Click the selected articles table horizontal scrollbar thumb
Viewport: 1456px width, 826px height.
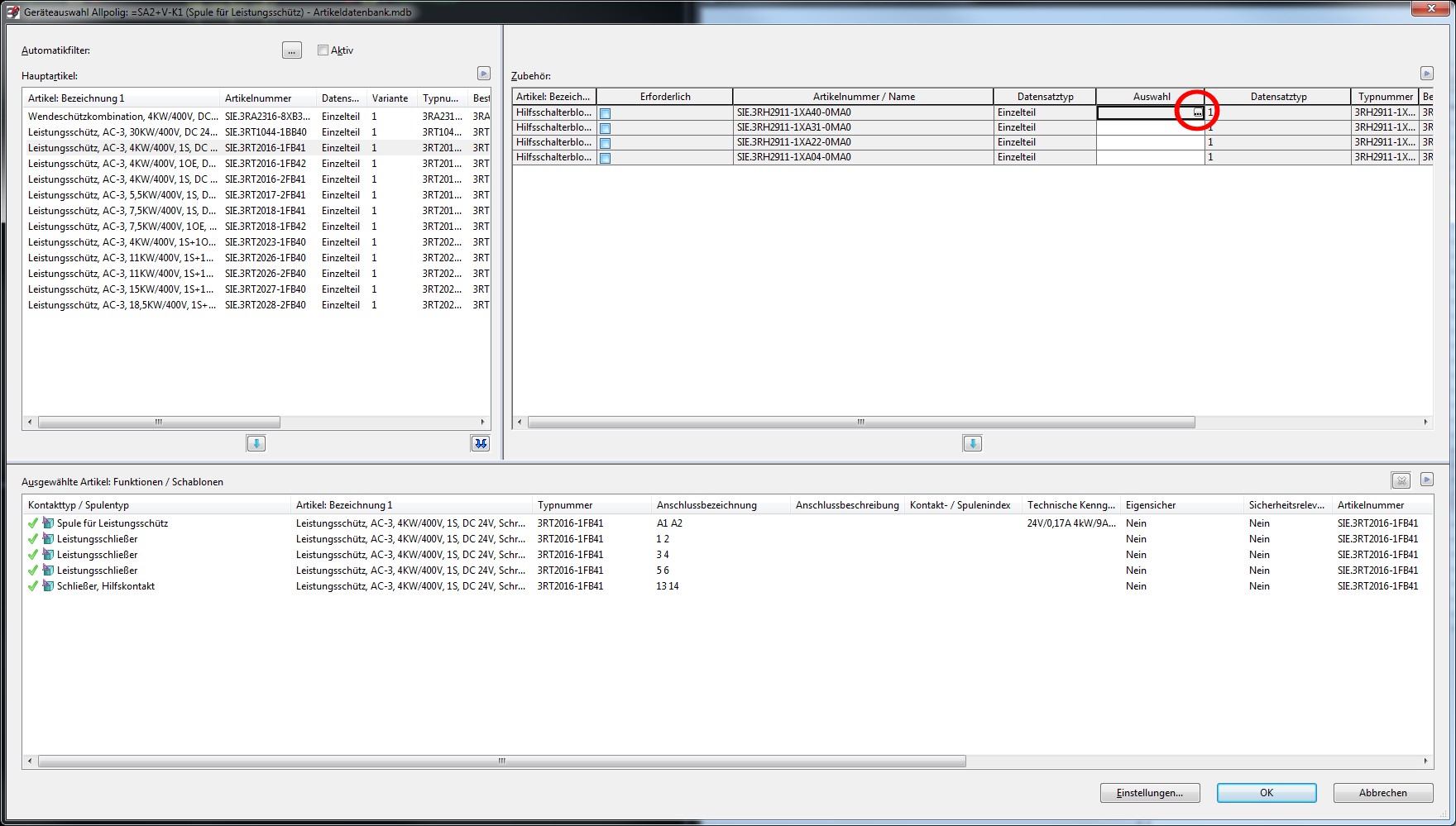pos(501,762)
